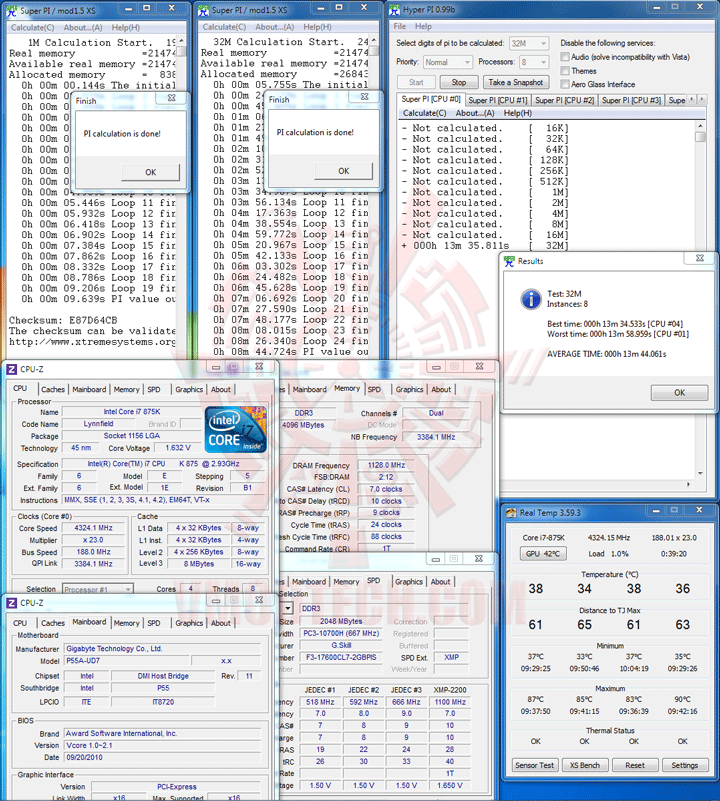Click Reset button in Real Temp
This screenshot has width=720, height=801.
(634, 765)
